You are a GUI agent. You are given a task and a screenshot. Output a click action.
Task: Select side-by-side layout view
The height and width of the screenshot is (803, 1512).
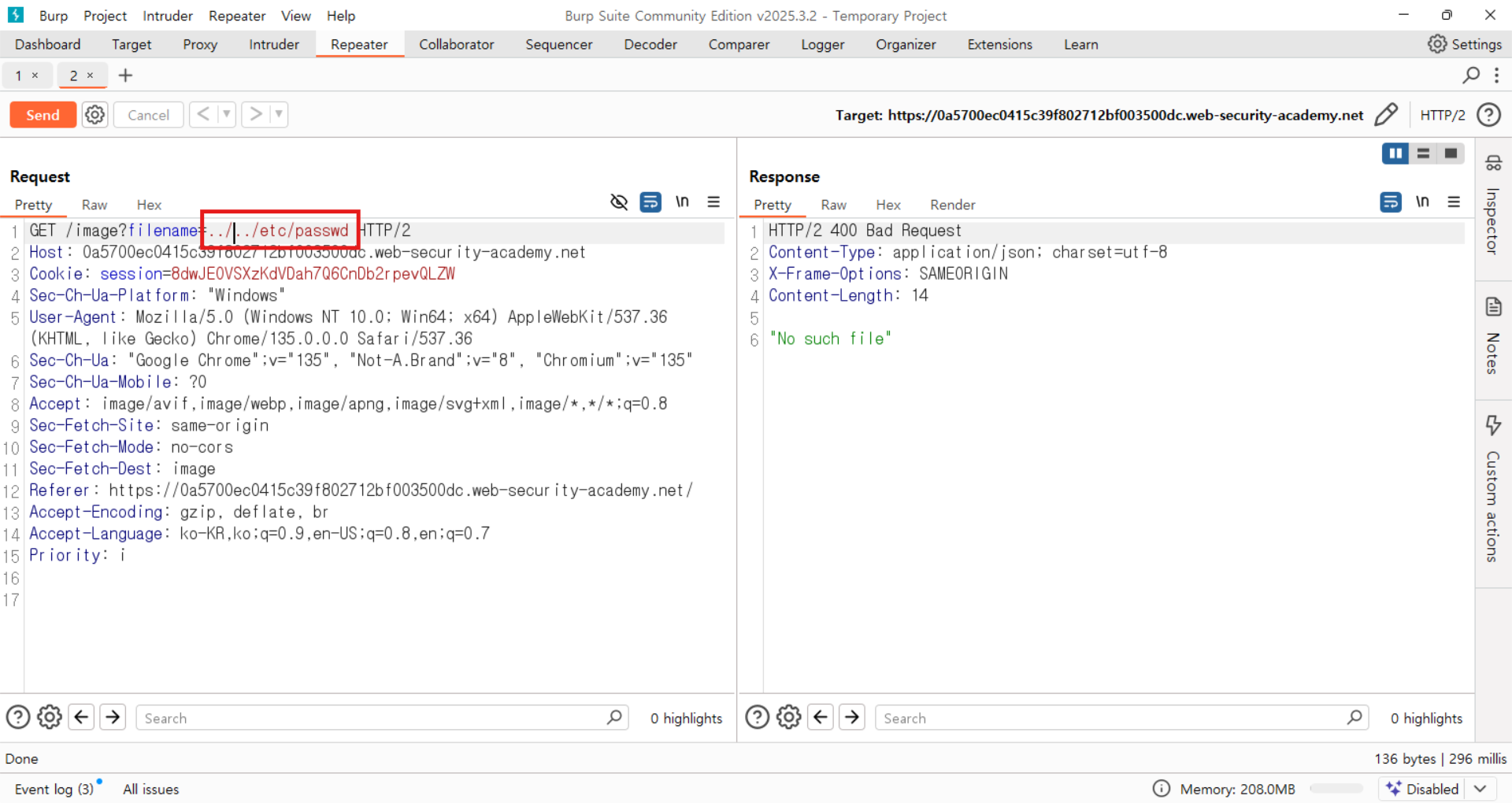tap(1395, 154)
